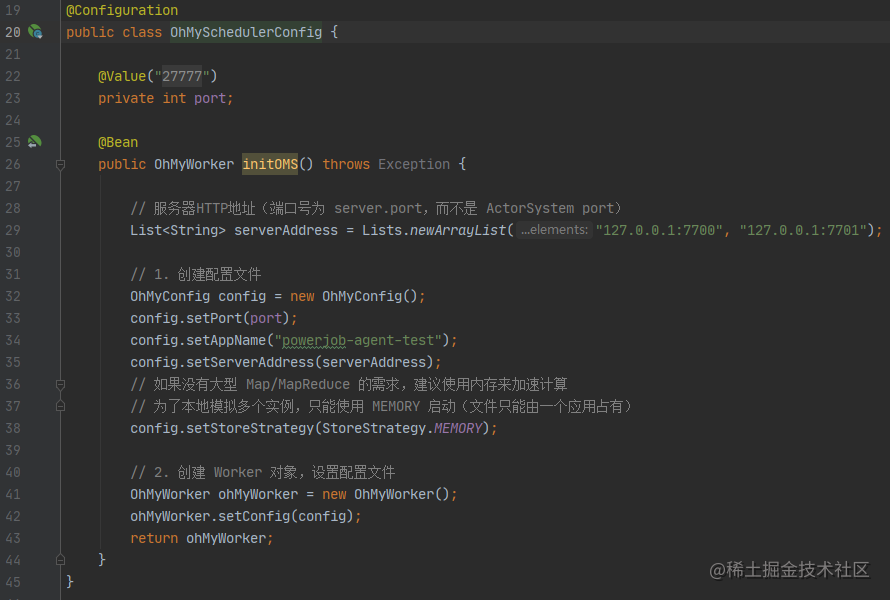Screen dimensions: 890x600
Task: Toggle the comment fold end marker on line 37
Action: (60, 406)
